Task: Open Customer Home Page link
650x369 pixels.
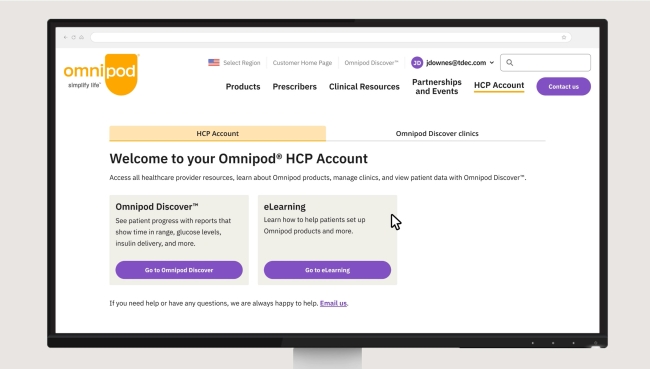Action: click(302, 63)
